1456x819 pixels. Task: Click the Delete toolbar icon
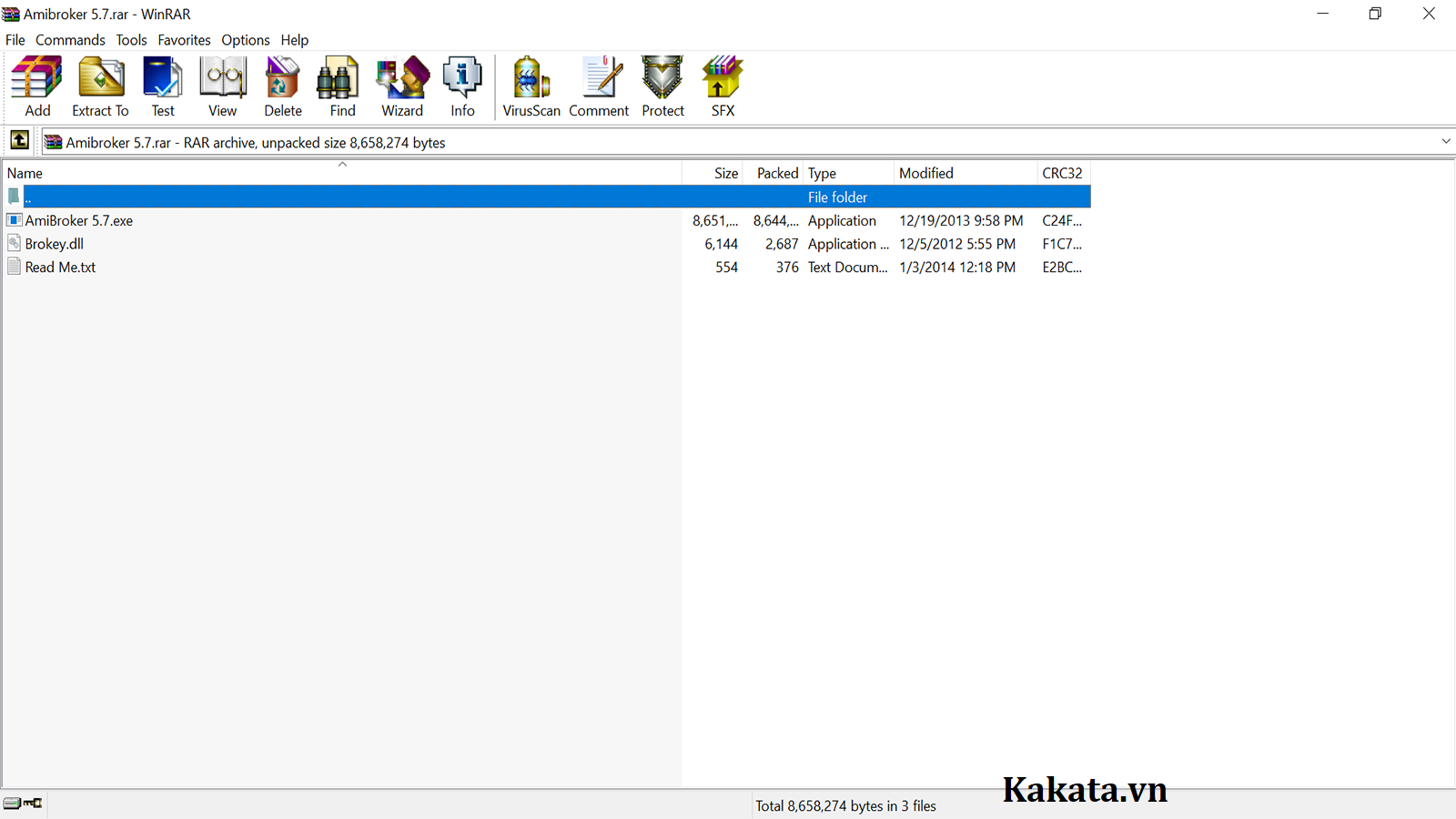click(283, 78)
